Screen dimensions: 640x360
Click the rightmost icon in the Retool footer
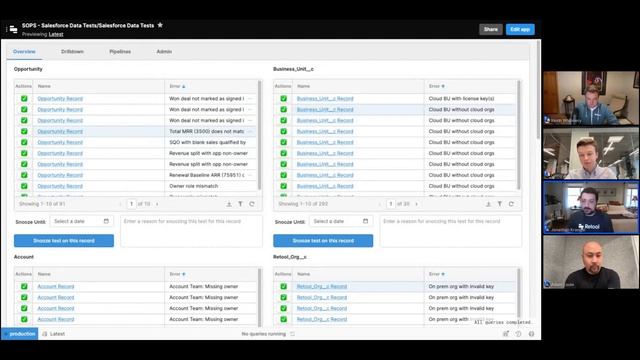click(x=531, y=334)
